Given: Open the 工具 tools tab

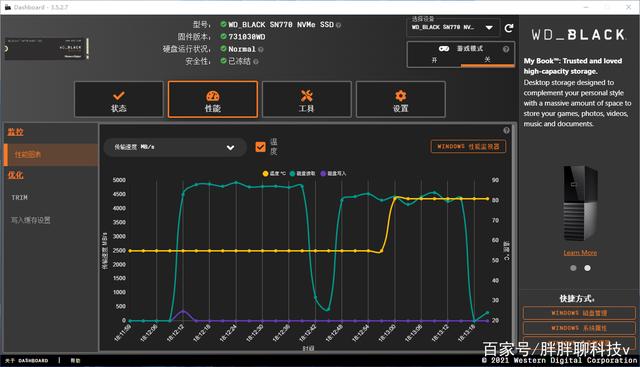Looking at the screenshot, I should click(x=307, y=99).
